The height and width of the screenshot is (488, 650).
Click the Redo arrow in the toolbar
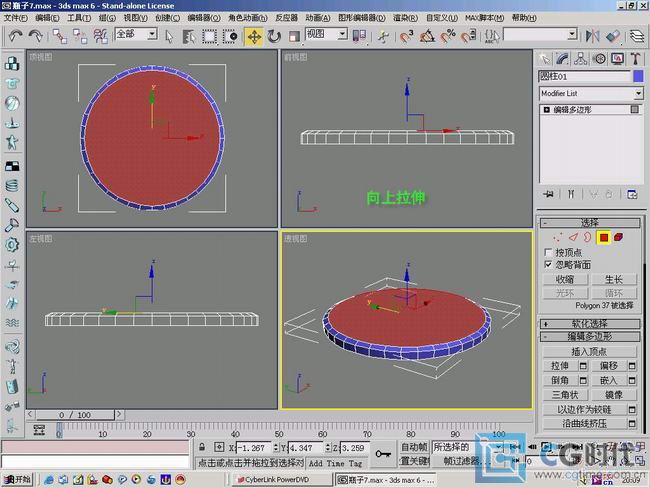(x=36, y=36)
